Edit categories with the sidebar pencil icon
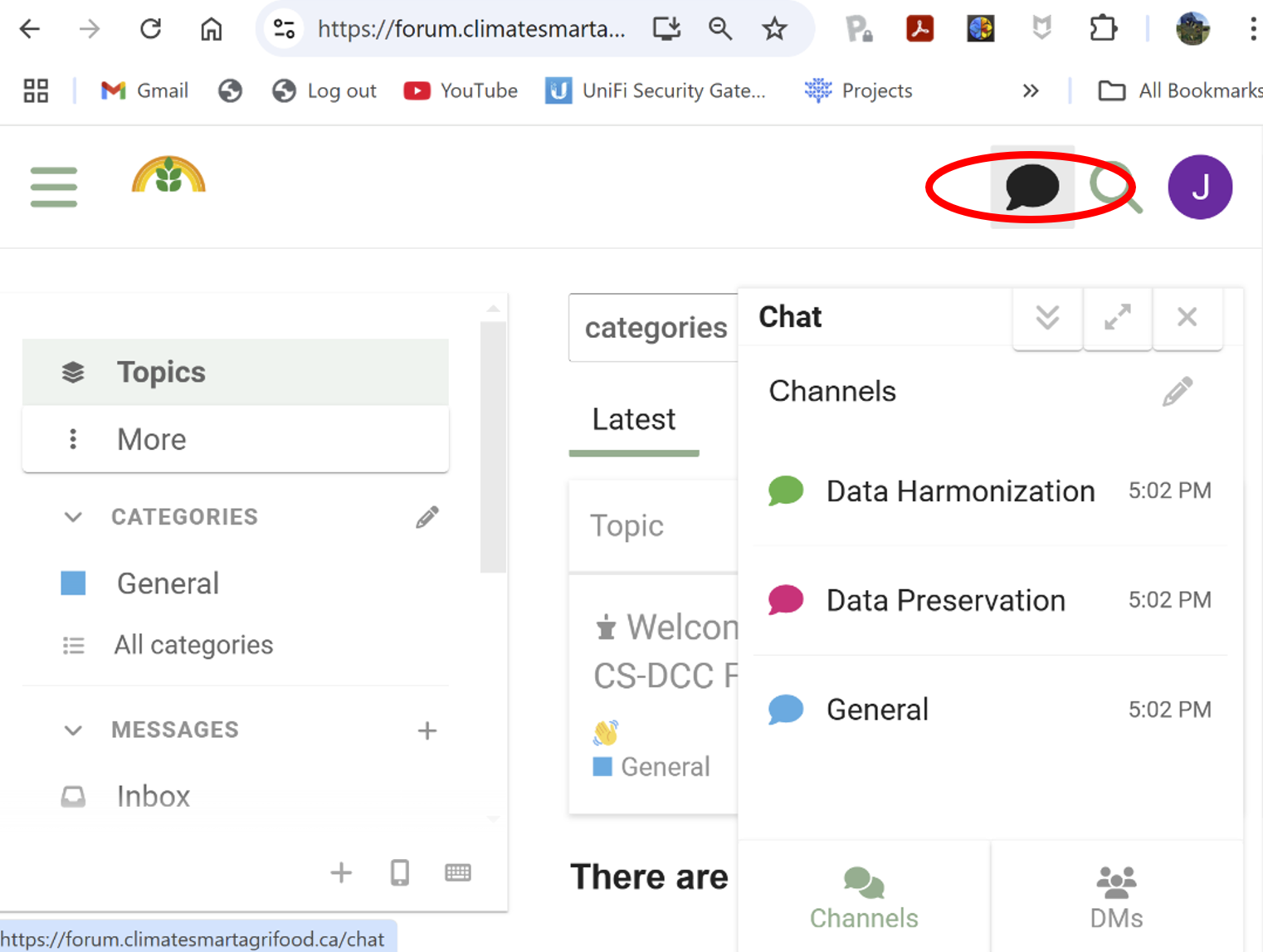The width and height of the screenshot is (1263, 952). (427, 517)
